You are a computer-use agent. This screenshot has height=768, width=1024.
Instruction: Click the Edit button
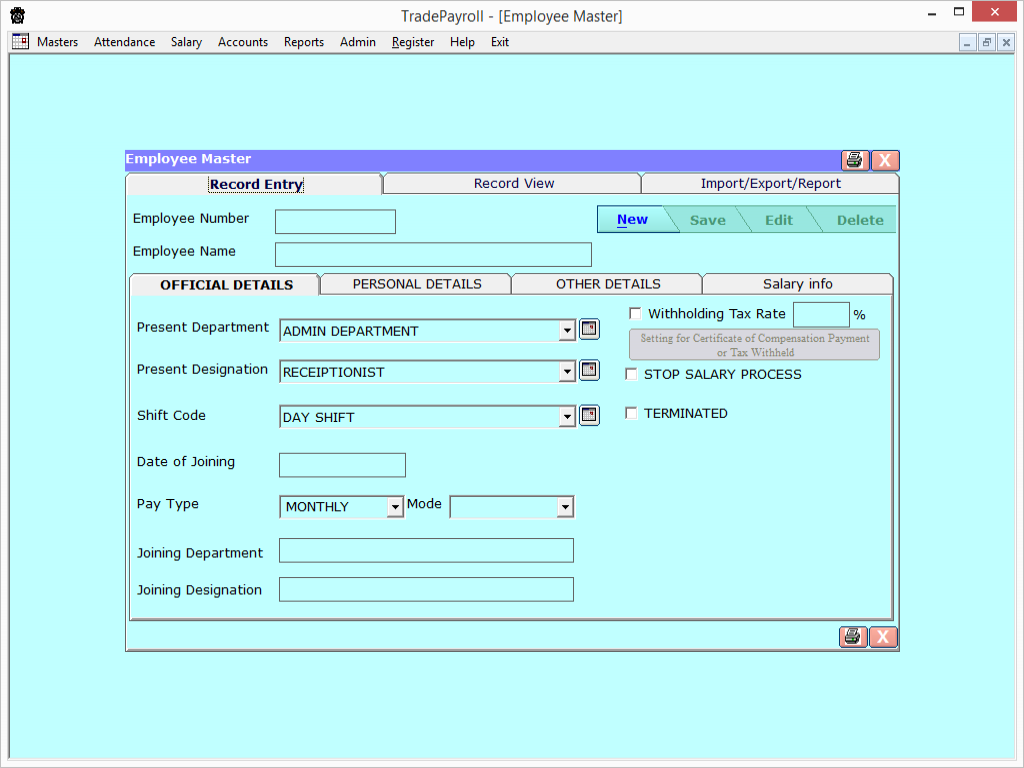(778, 220)
